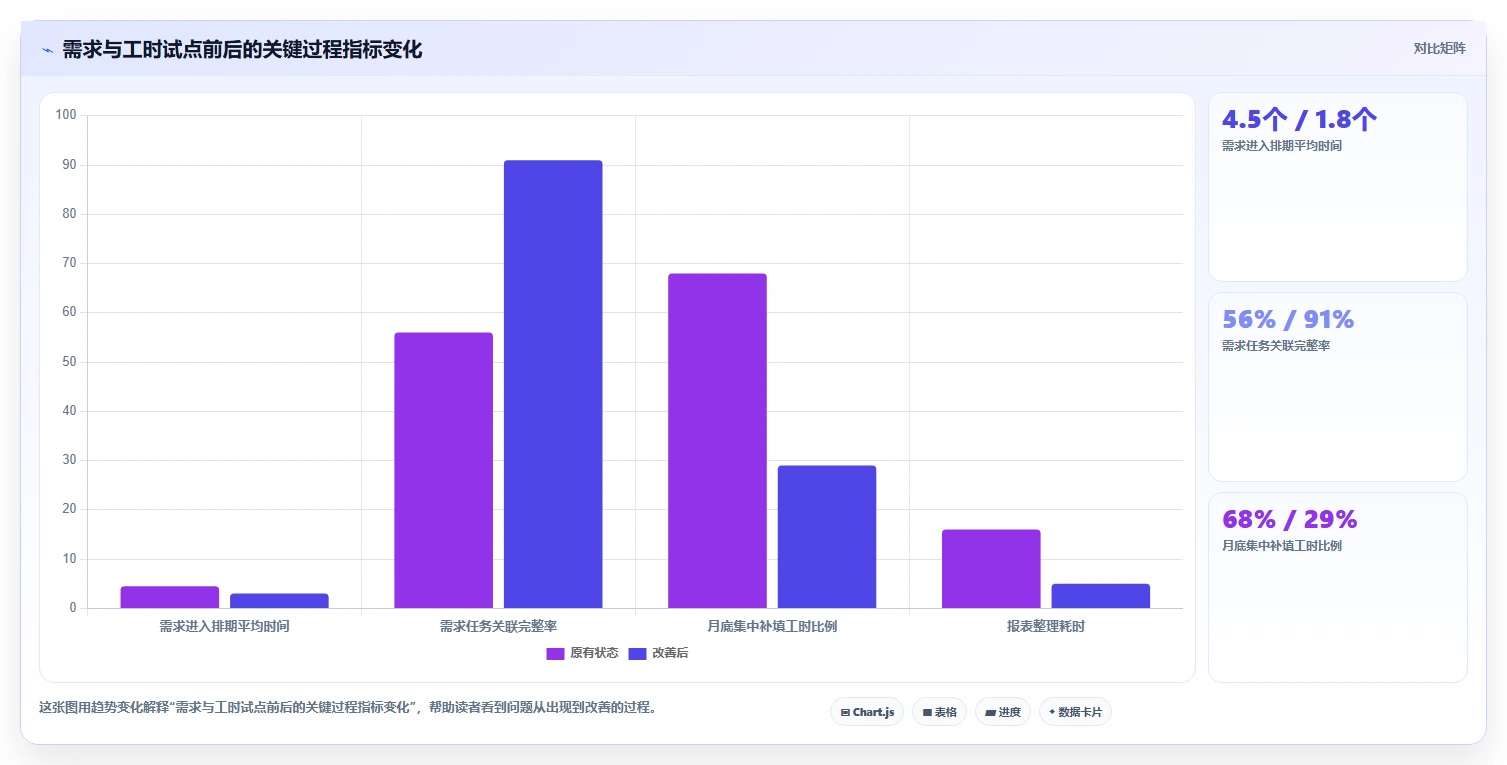Click the blue bar for 月底集中补填工时比例

coord(827,537)
